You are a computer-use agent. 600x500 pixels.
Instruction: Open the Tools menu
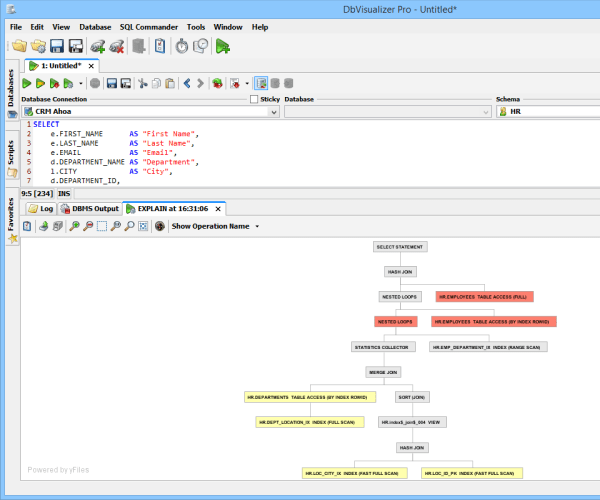click(196, 26)
